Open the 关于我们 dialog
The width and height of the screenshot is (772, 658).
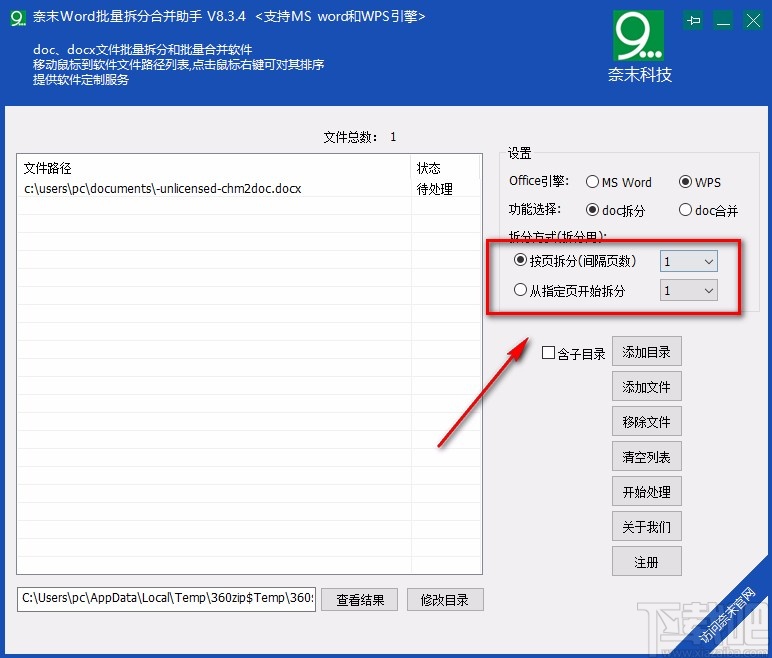646,526
